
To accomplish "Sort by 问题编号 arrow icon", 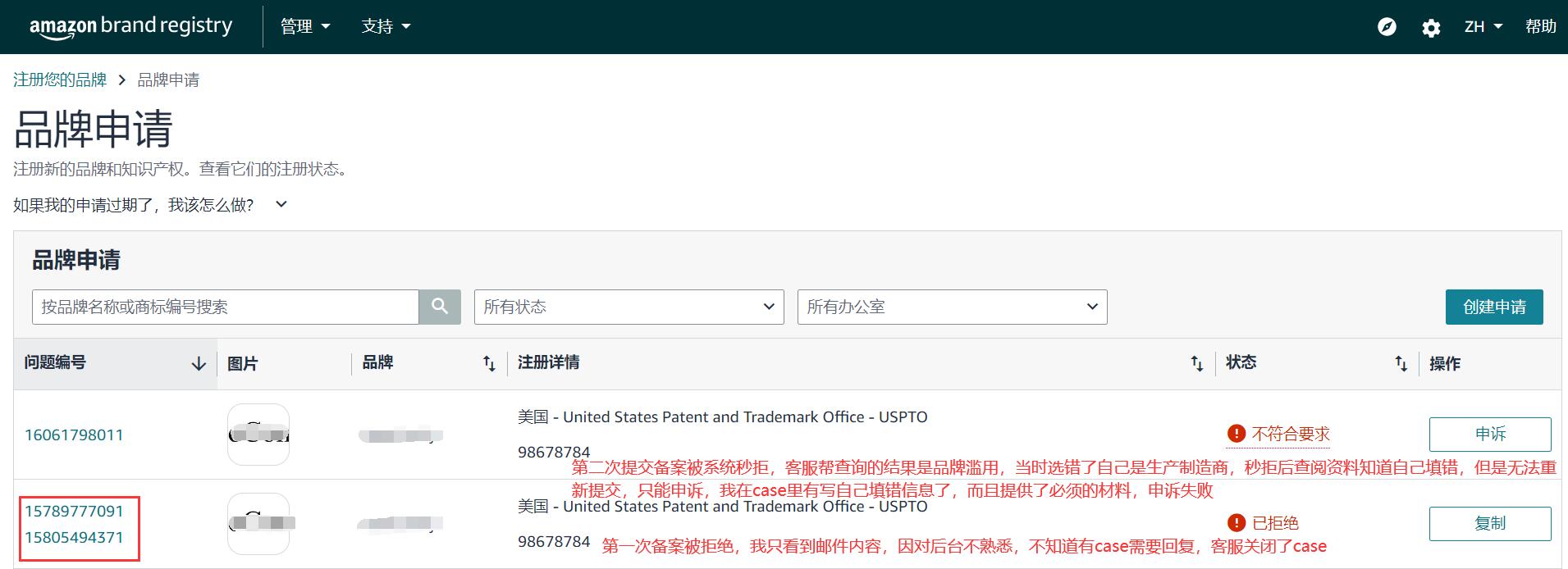I will coord(199,363).
